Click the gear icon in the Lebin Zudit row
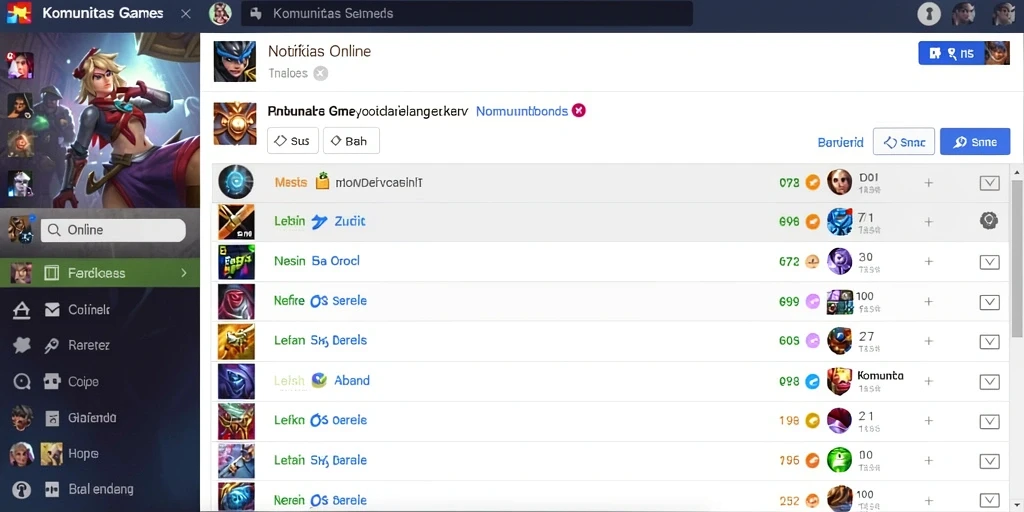This screenshot has width=1024, height=512. [989, 221]
